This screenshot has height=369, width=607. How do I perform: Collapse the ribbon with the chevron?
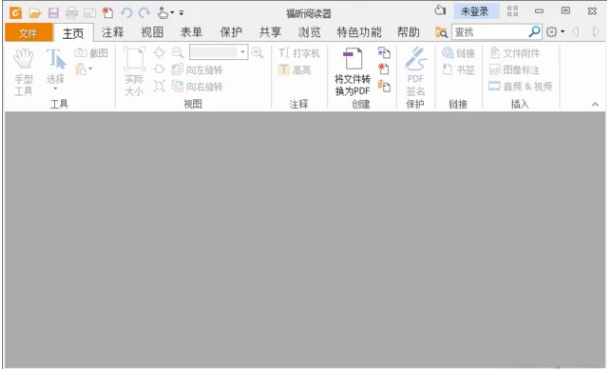(595, 104)
